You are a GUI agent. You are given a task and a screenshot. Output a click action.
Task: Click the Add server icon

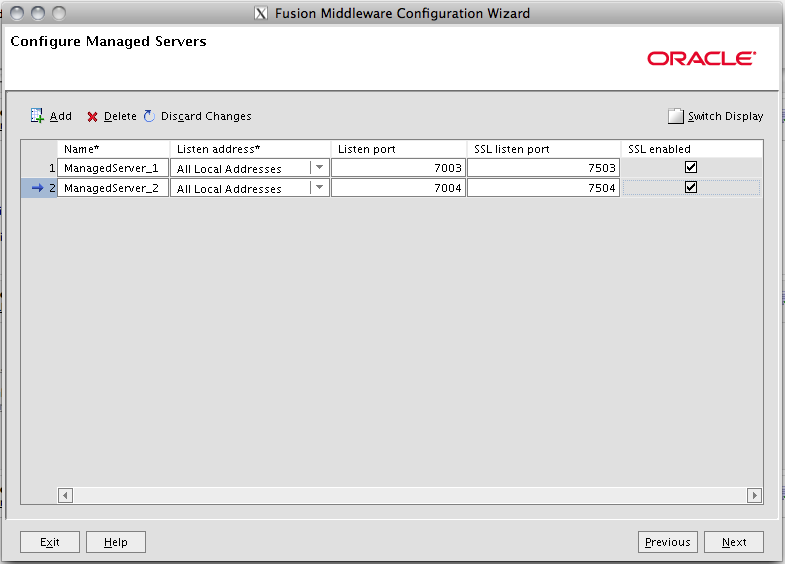click(37, 116)
